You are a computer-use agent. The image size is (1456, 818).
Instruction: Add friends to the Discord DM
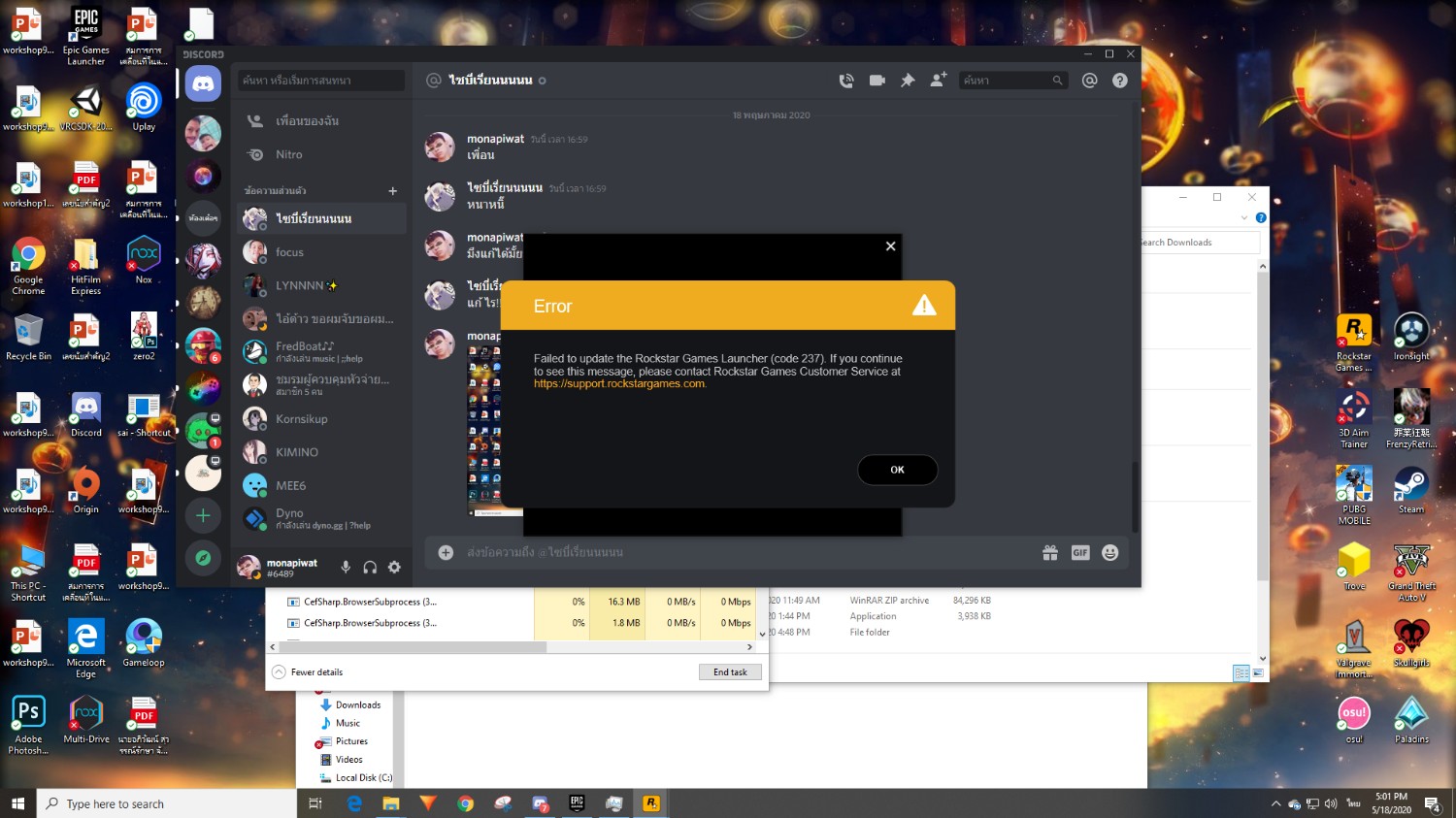(939, 81)
